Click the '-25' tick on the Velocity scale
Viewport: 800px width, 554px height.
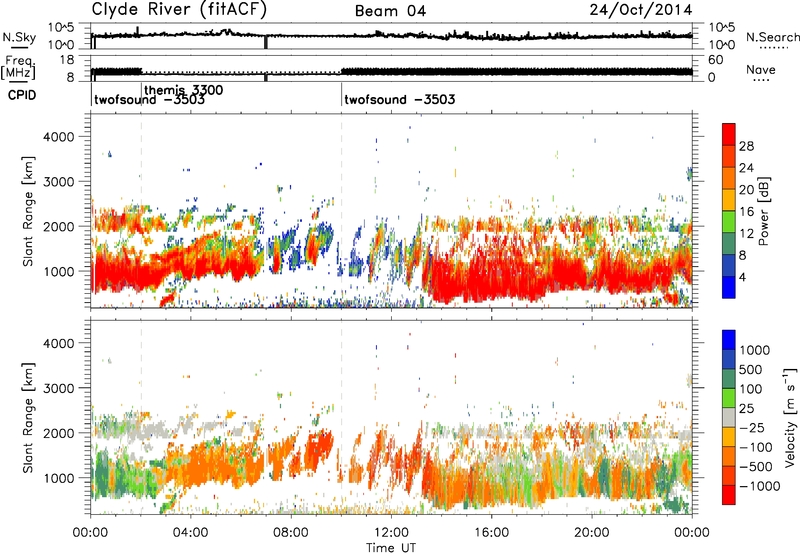coord(754,427)
